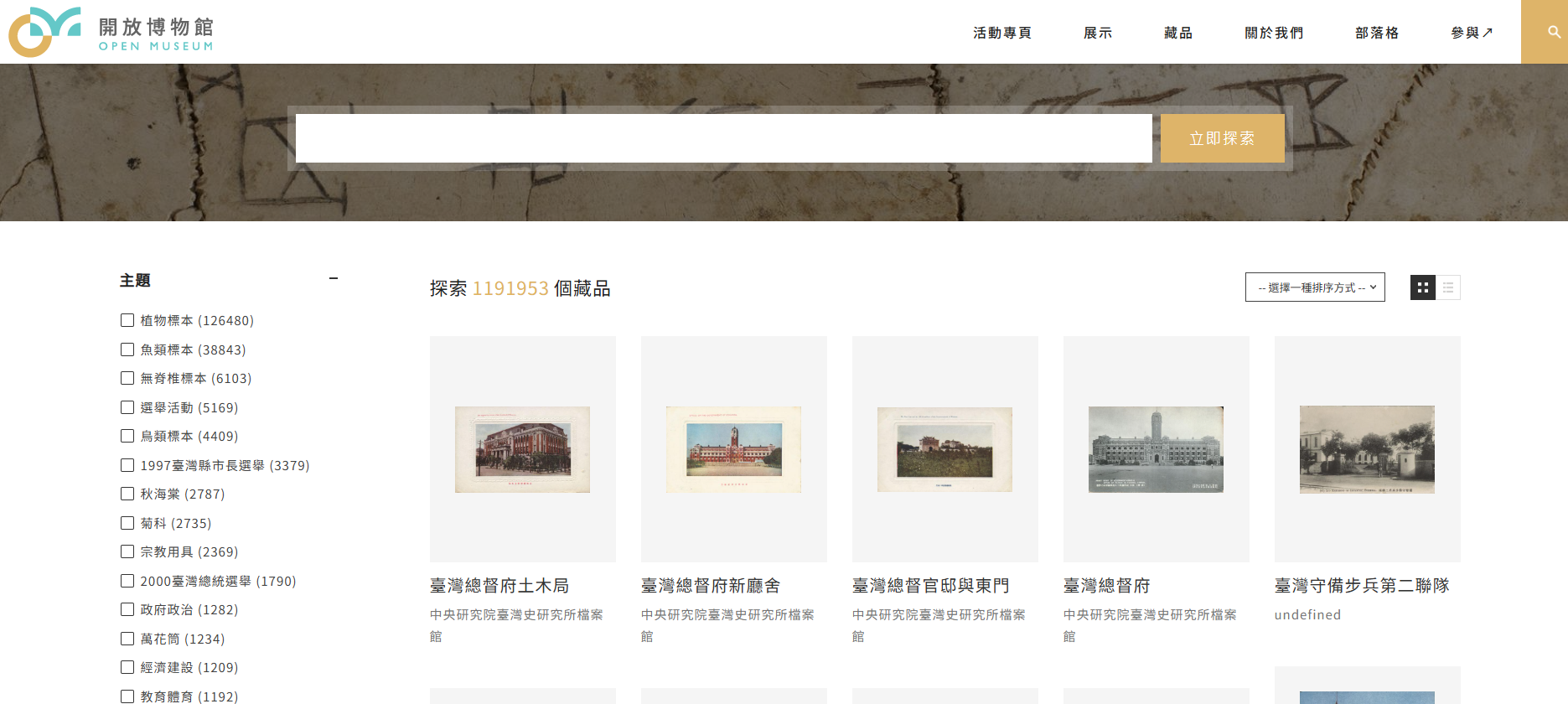The height and width of the screenshot is (704, 1568).
Task: Open the 臺灣總督府新廳舍 thumbnail image
Action: (734, 449)
